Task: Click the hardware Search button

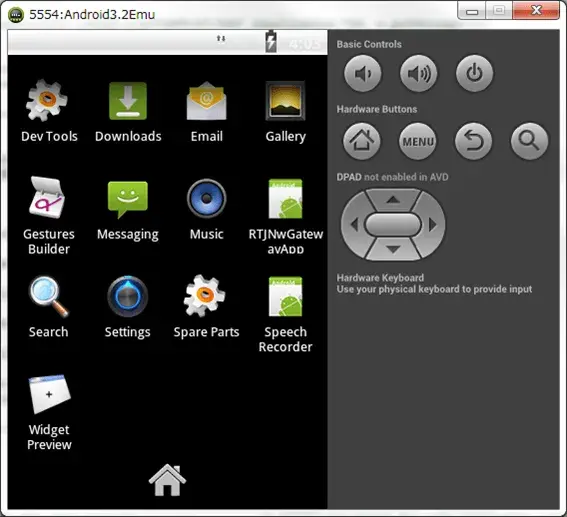Action: click(x=529, y=141)
